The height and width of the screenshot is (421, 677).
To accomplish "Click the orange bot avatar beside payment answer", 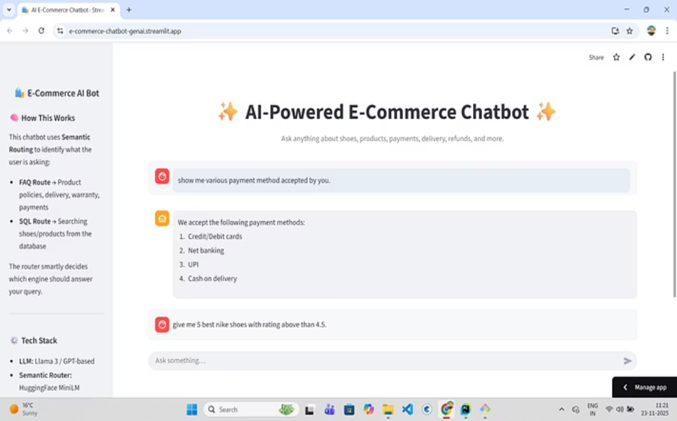I will tap(162, 218).
